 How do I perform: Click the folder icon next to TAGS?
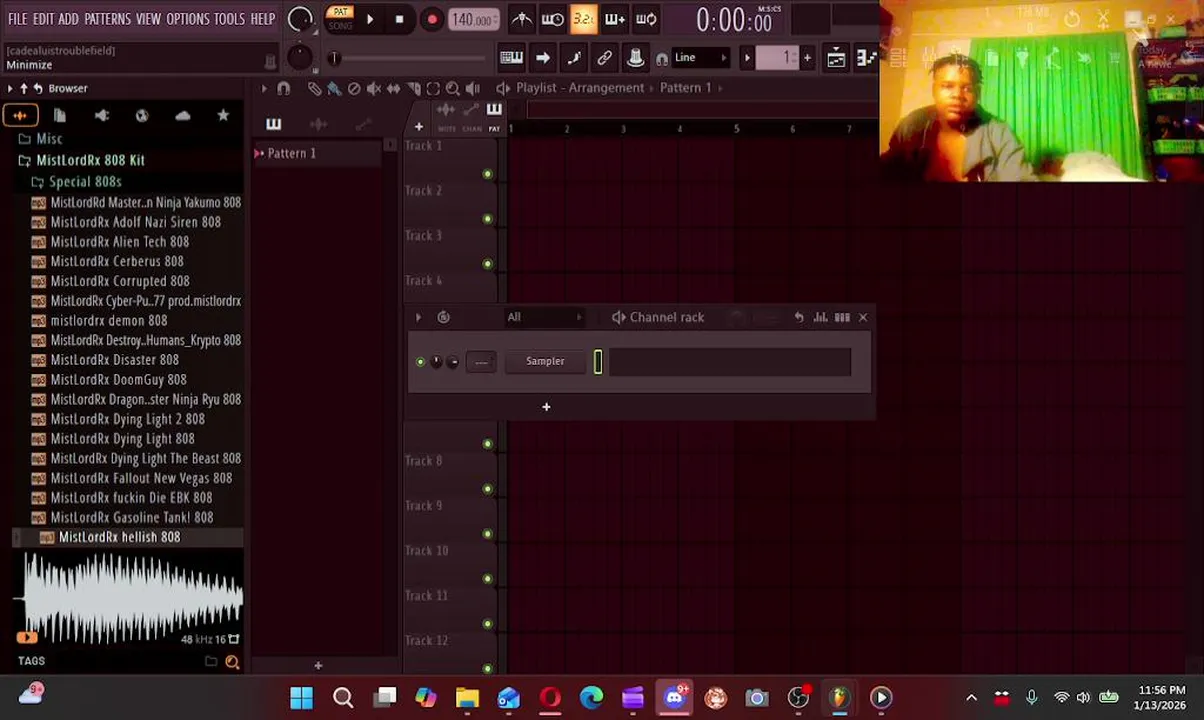point(211,661)
